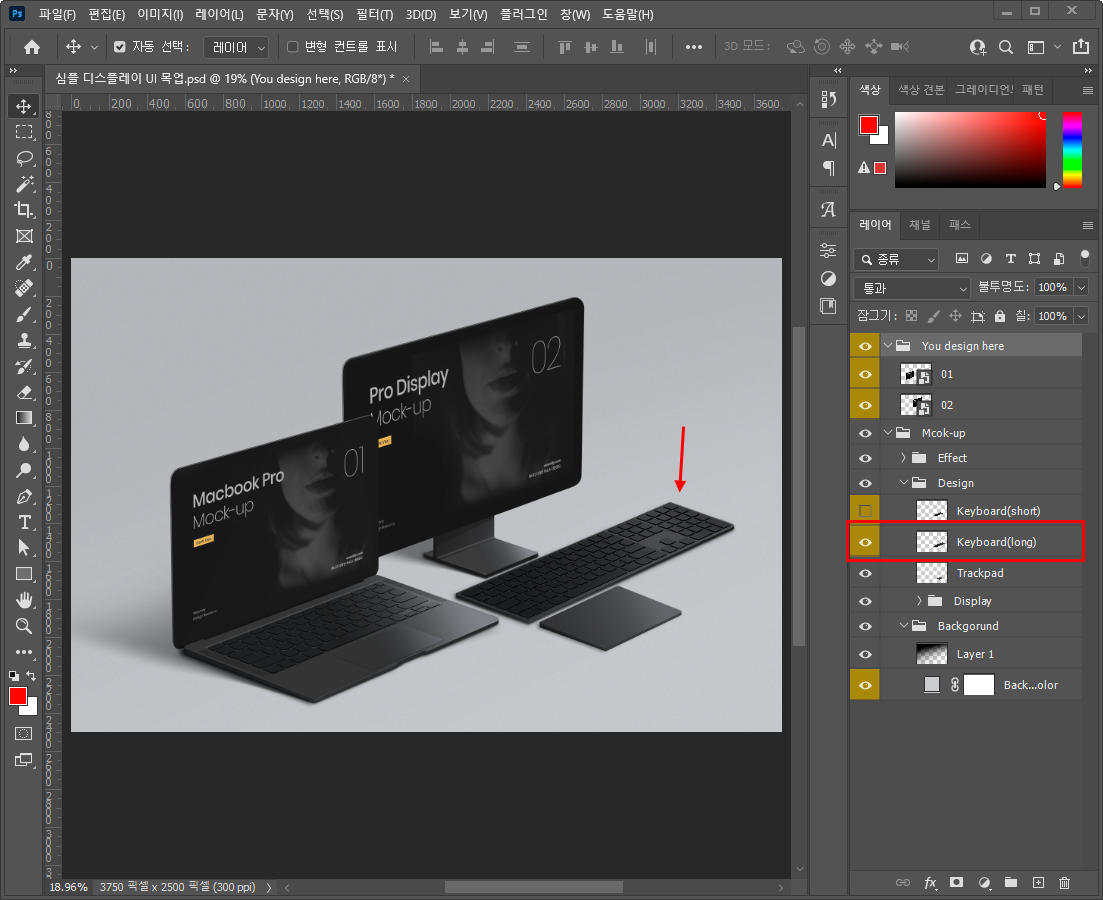This screenshot has height=900, width=1103.
Task: Select the Lasso tool
Action: [x=24, y=158]
